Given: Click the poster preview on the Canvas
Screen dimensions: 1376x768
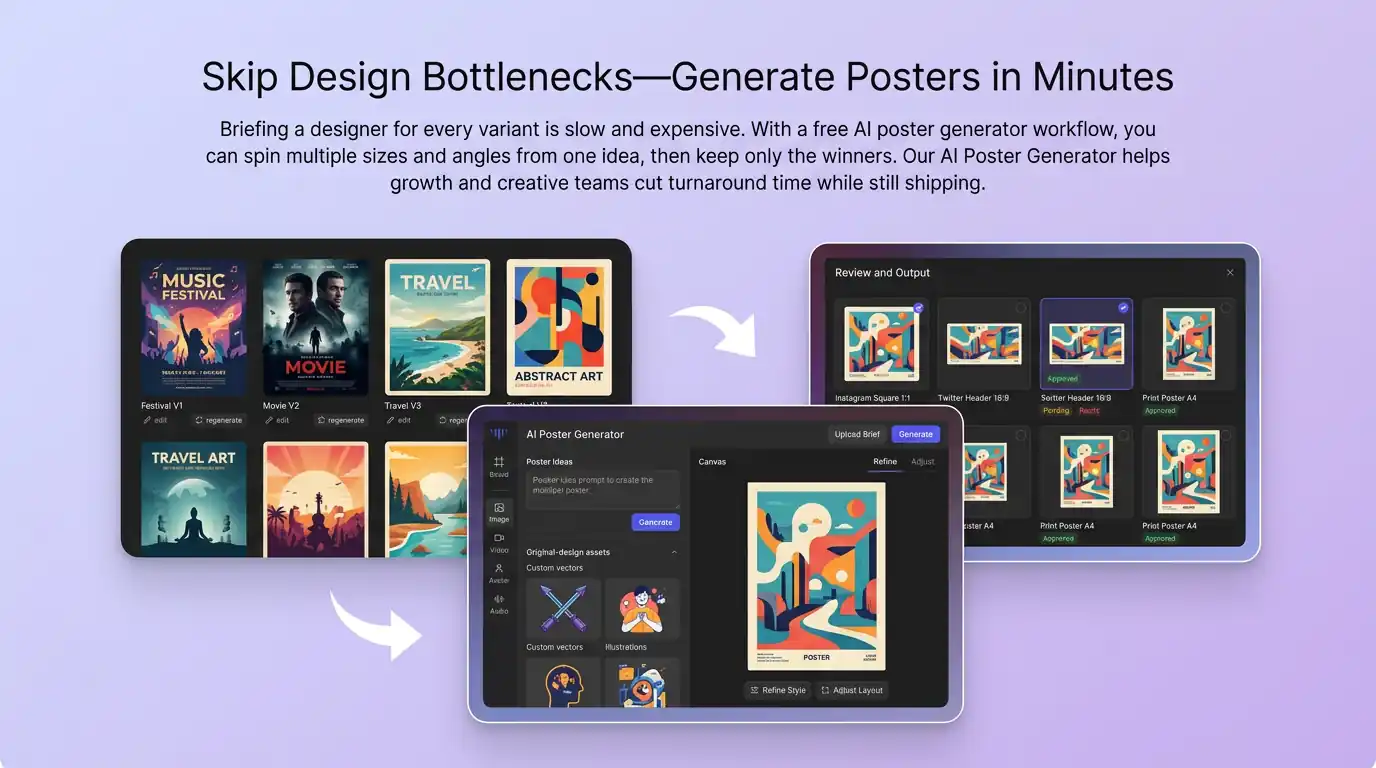Looking at the screenshot, I should pyautogui.click(x=816, y=576).
